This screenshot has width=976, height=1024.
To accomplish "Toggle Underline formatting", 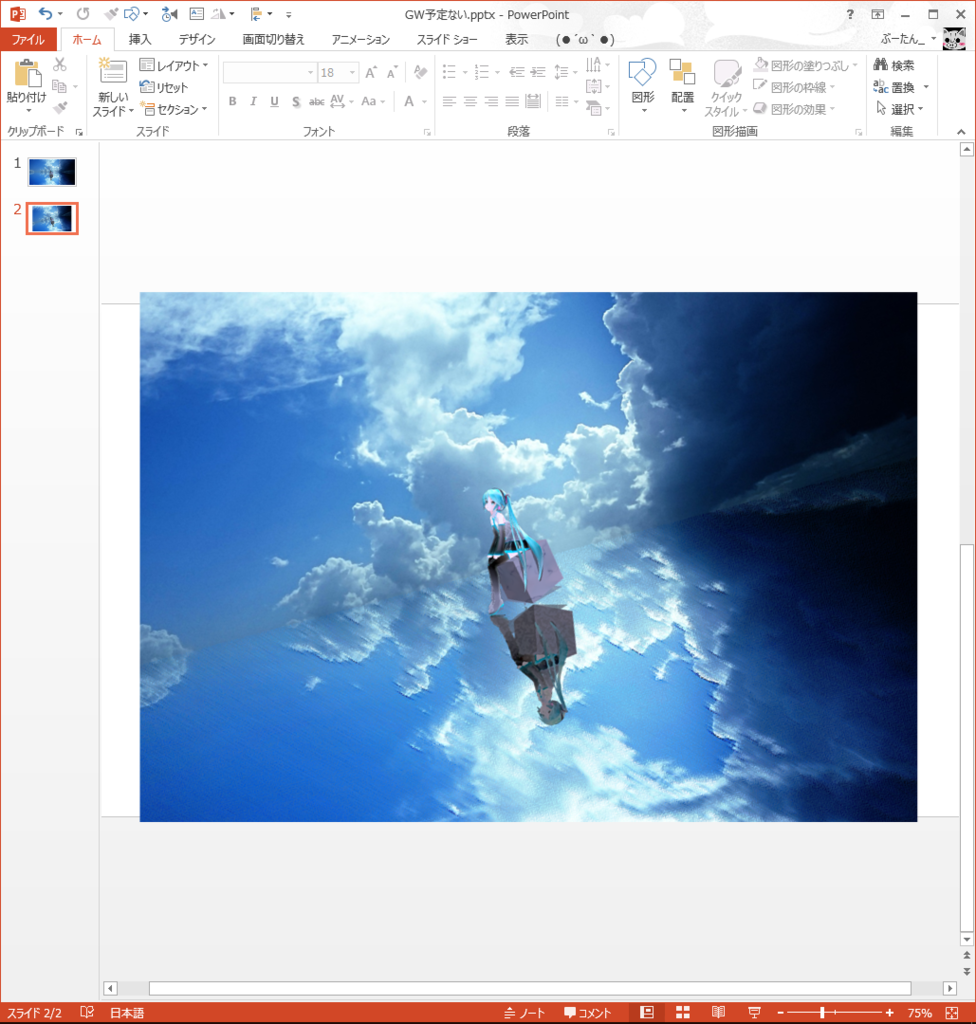I will (x=274, y=101).
